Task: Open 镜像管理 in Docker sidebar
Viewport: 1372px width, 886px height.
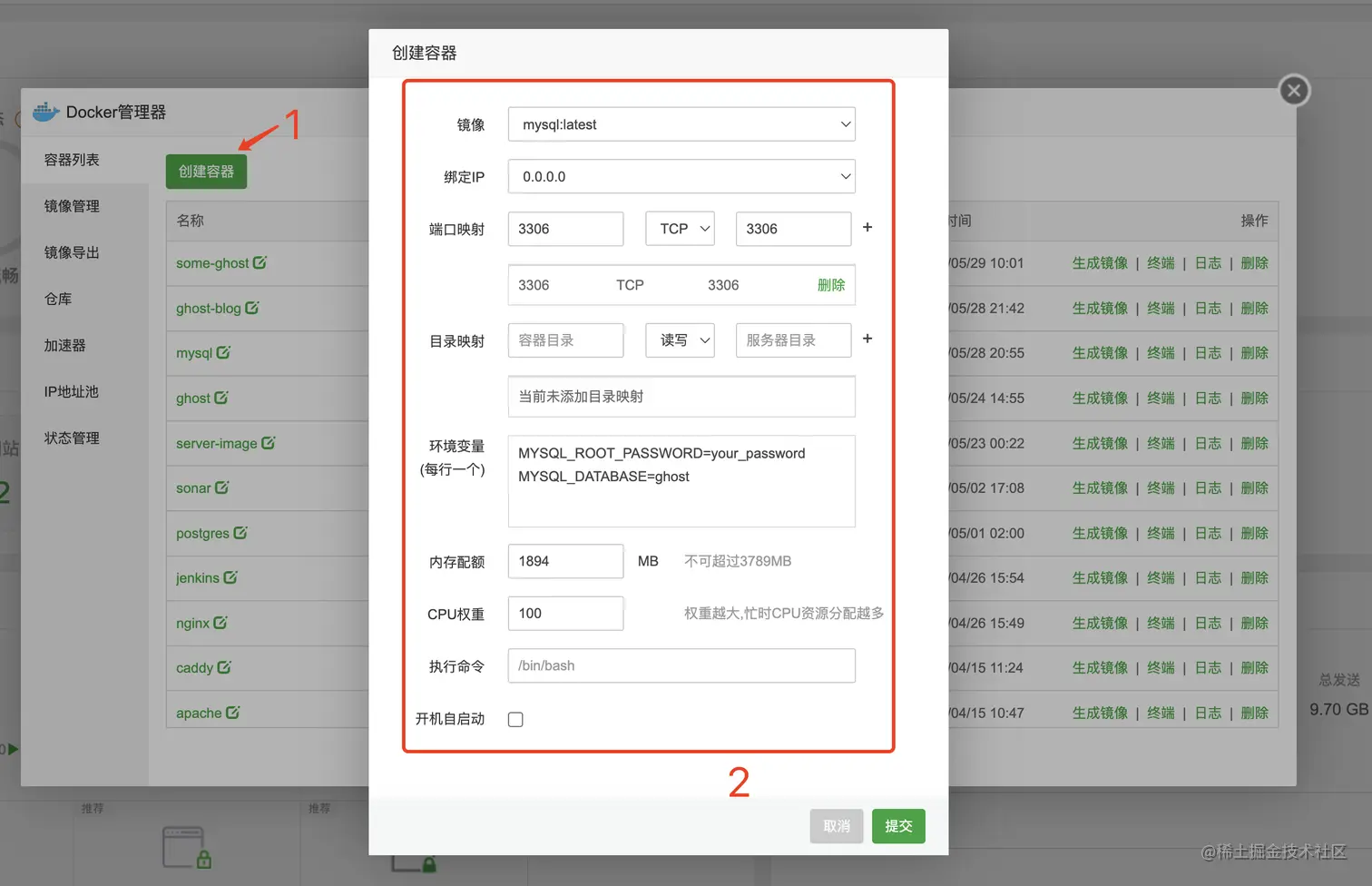Action: pyautogui.click(x=72, y=206)
